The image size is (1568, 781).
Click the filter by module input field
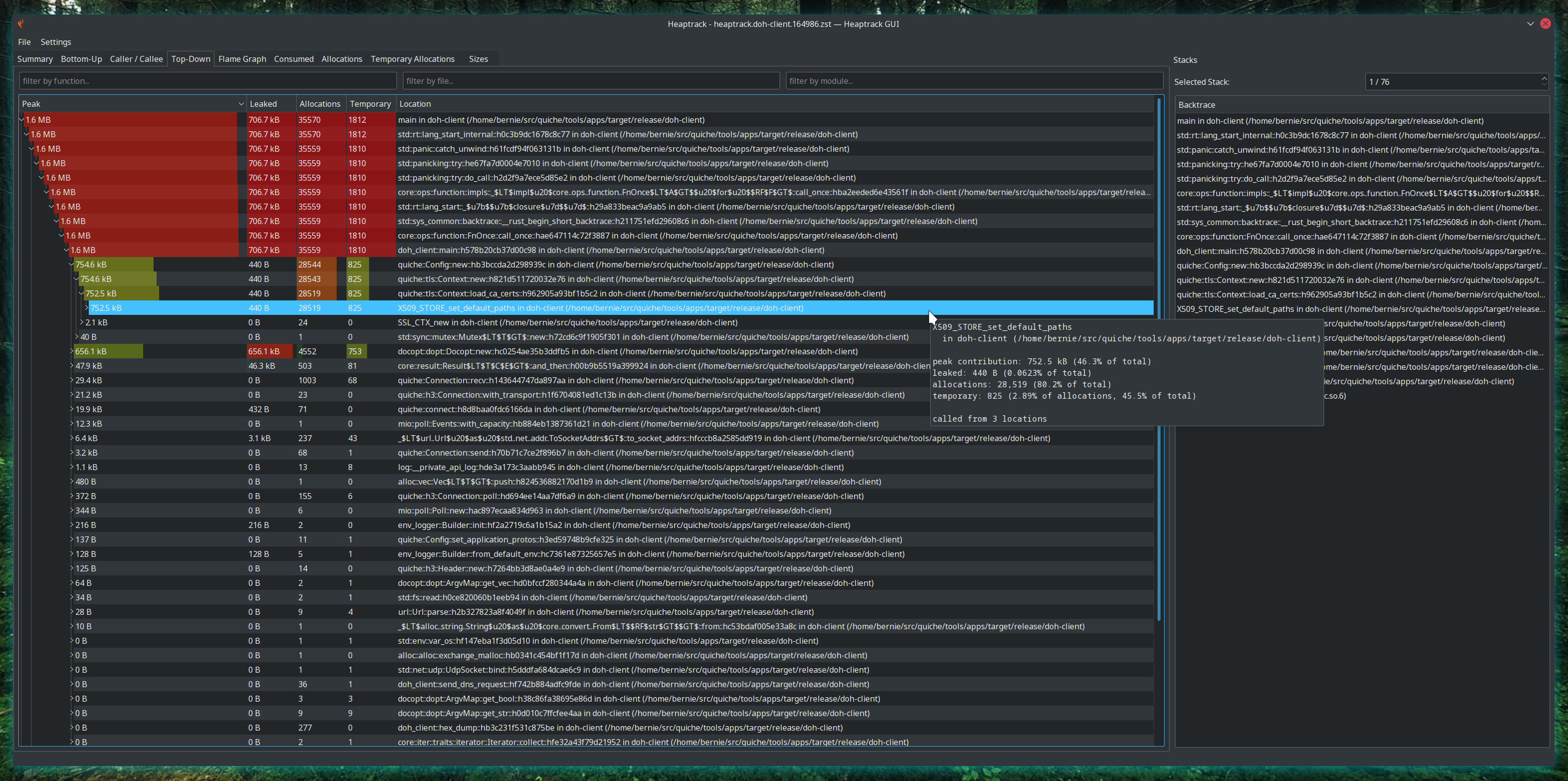tap(974, 81)
